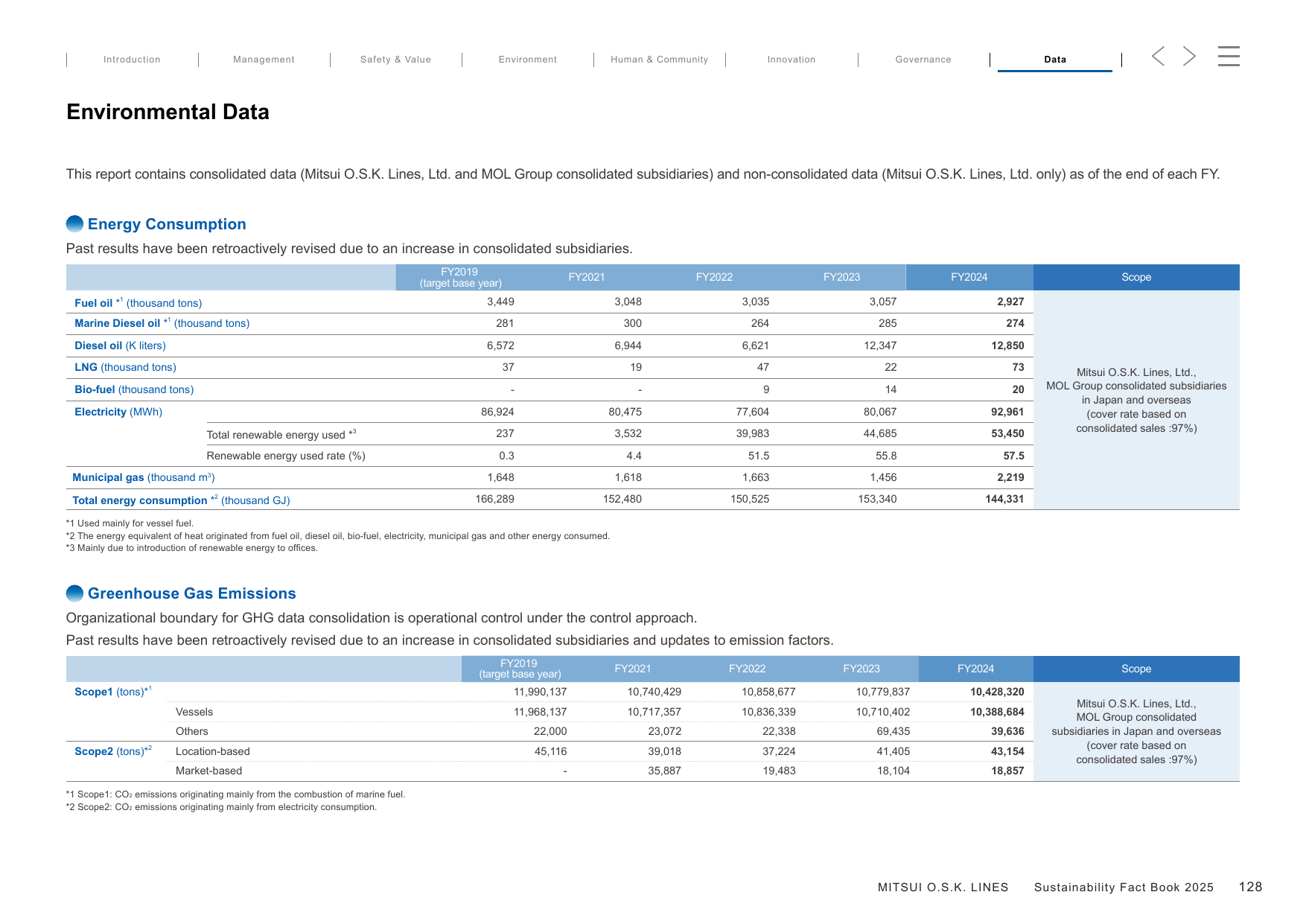Viewport: 1306px width, 924px height.
Task: Click the Energy Consumption section heading
Action: point(167,224)
